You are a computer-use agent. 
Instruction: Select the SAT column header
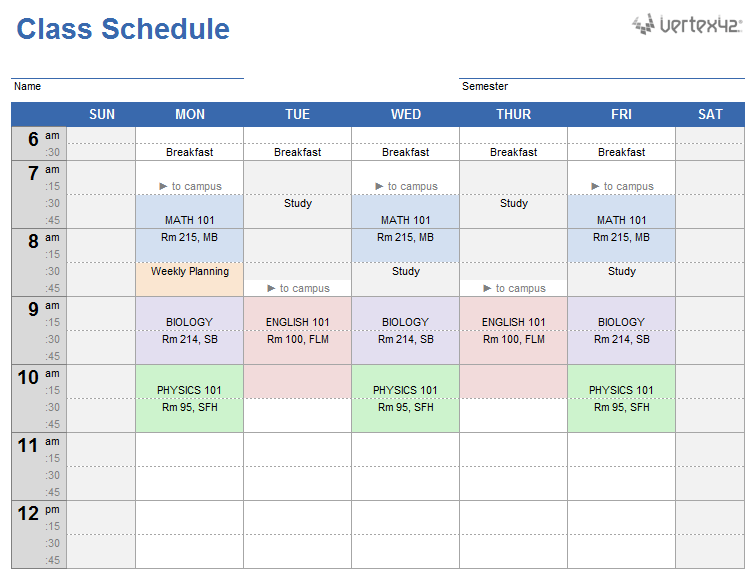coord(710,114)
